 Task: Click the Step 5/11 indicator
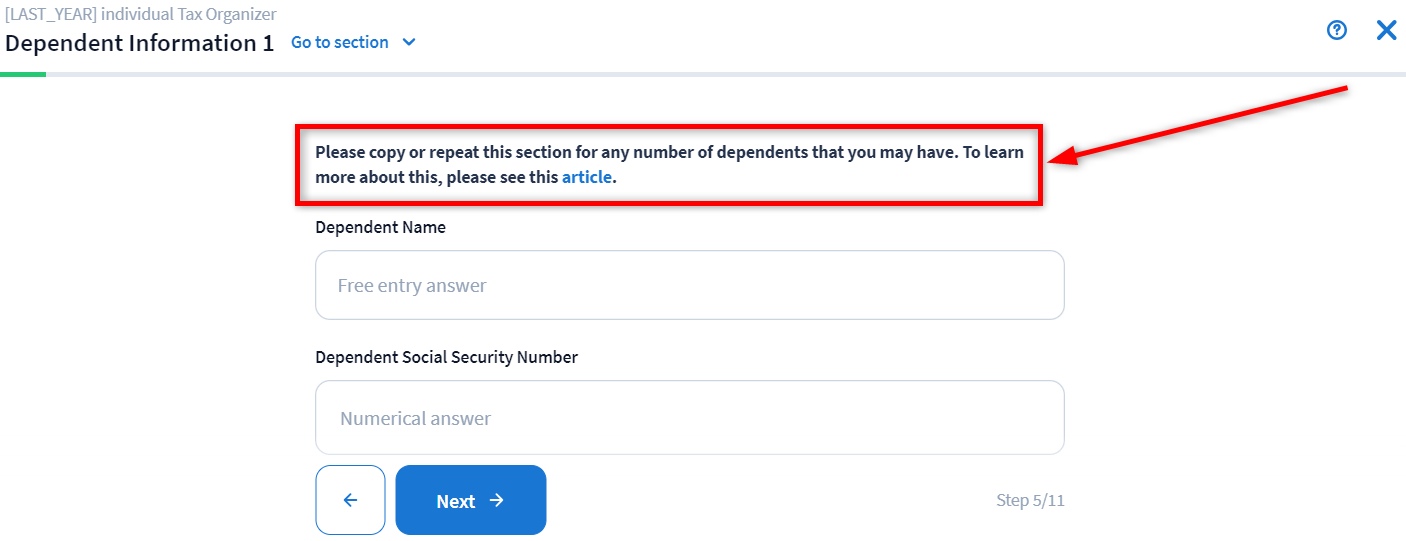point(1030,500)
